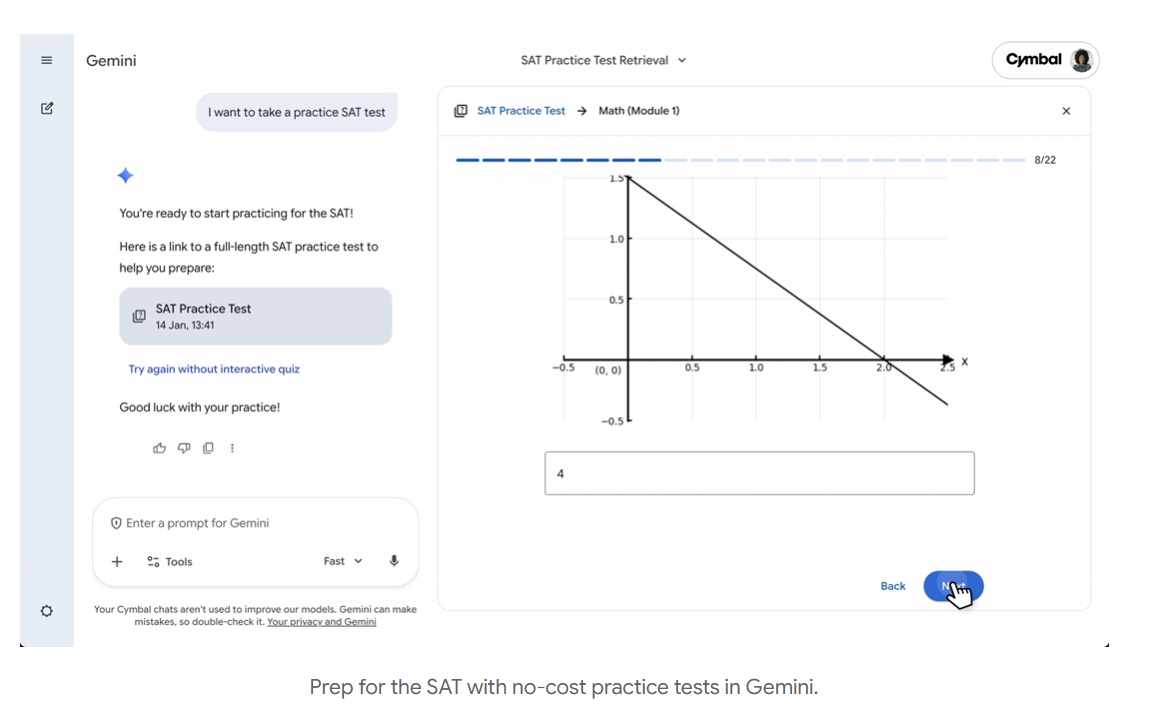Open the Tools menu
This screenshot has width=1170, height=717.
pos(170,562)
